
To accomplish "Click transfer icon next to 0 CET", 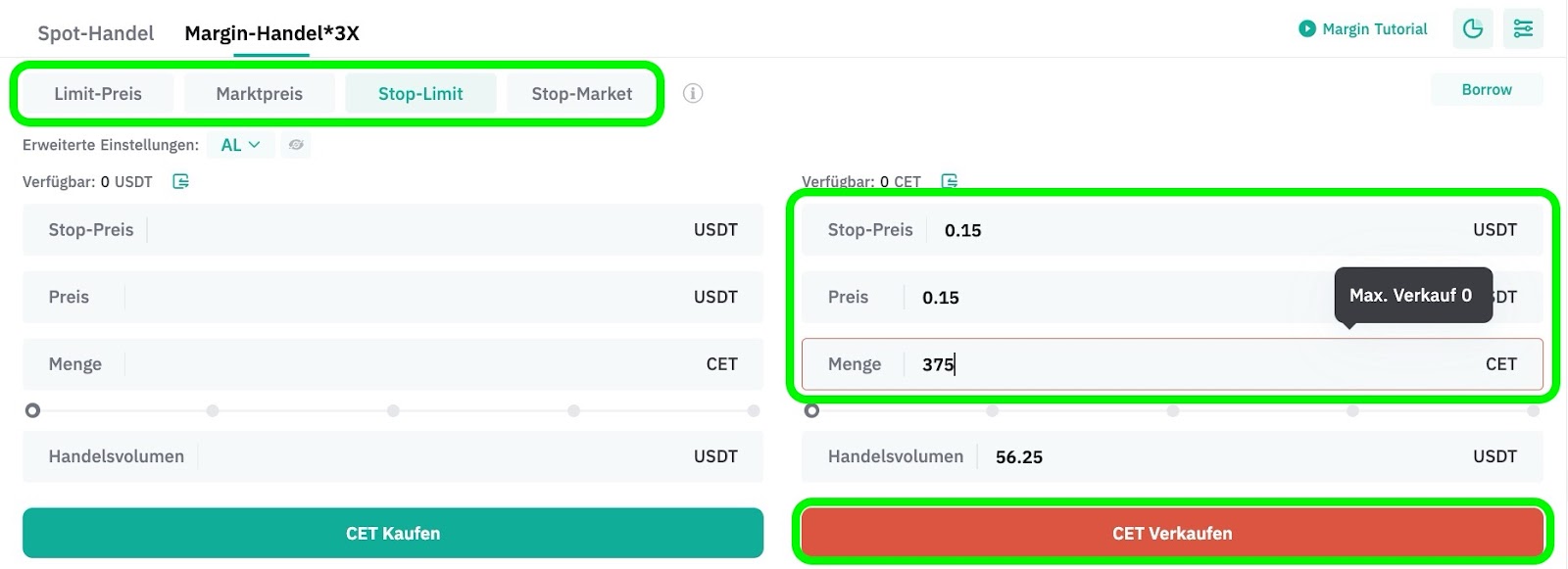I will [949, 181].
